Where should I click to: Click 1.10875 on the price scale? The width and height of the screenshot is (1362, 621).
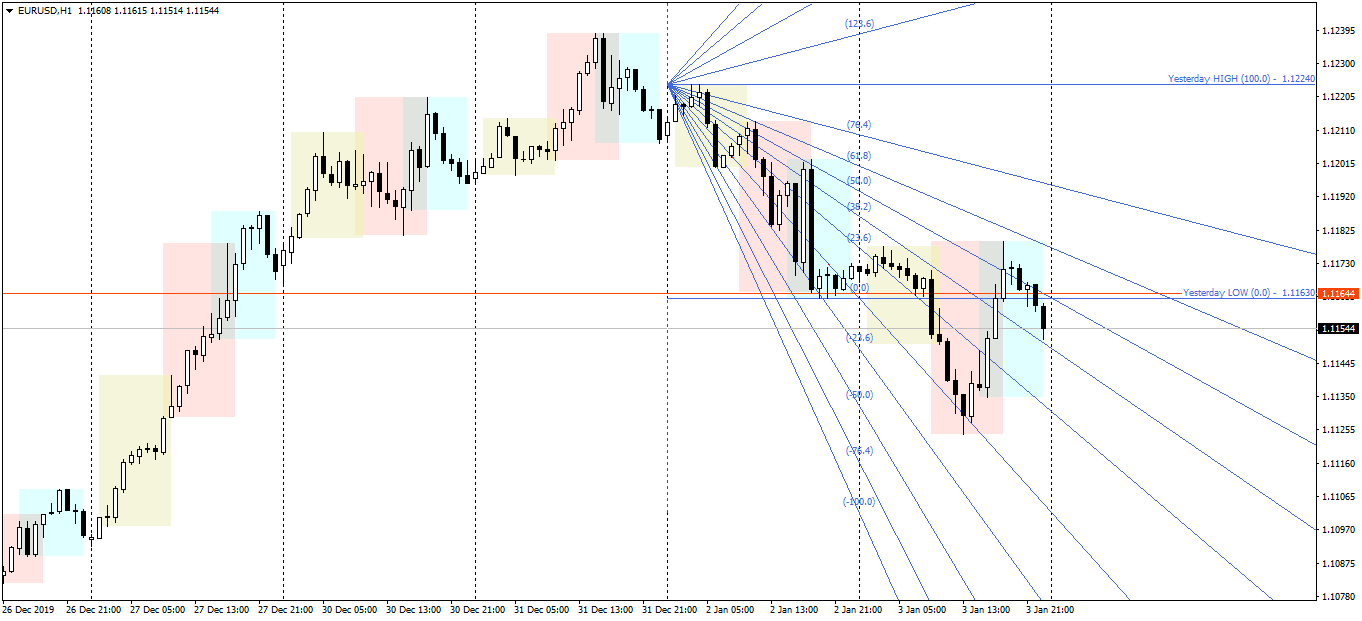[x=1337, y=564]
